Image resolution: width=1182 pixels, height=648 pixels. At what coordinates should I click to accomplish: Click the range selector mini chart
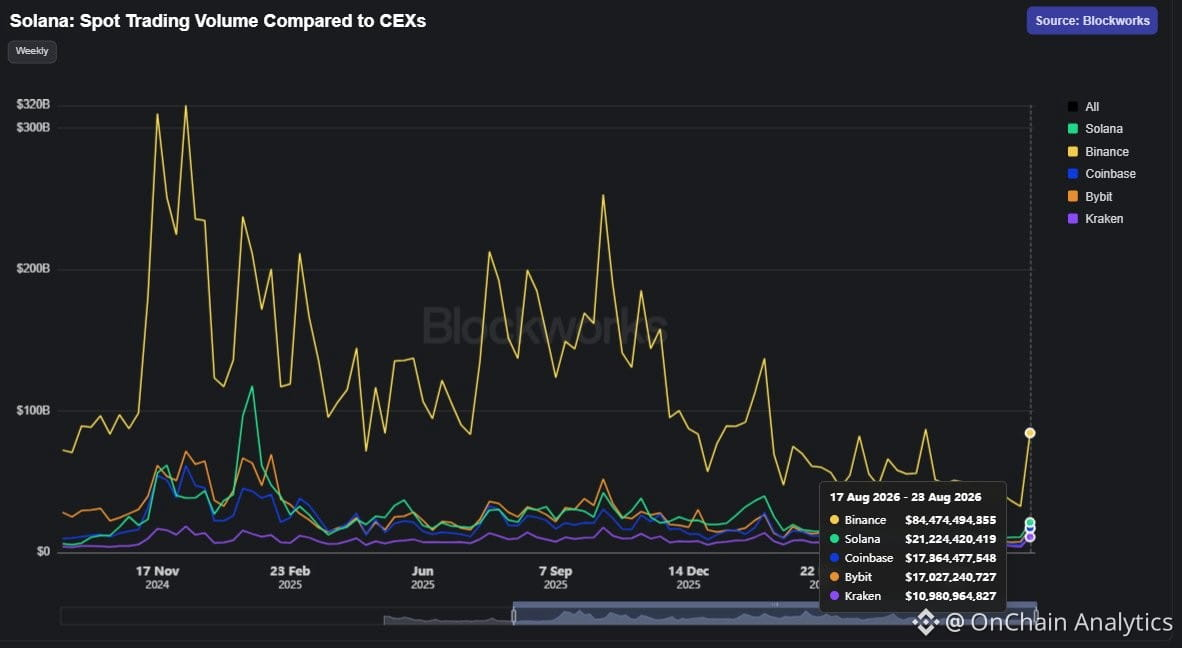(x=548, y=616)
